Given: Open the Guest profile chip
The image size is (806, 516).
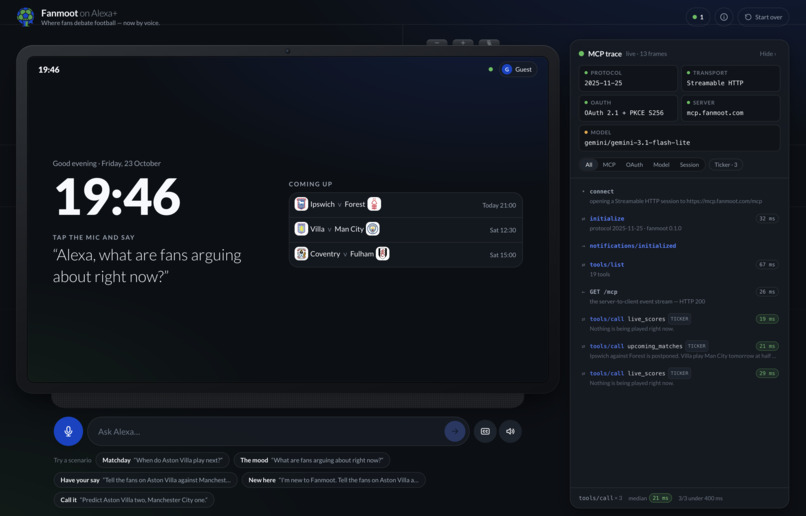Looking at the screenshot, I should tap(518, 69).
